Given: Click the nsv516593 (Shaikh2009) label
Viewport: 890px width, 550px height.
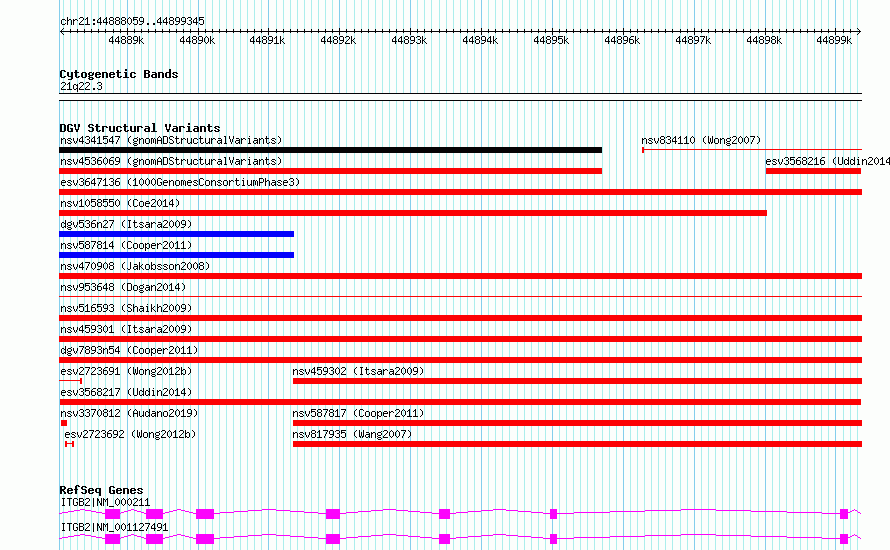Looking at the screenshot, I should point(126,308).
